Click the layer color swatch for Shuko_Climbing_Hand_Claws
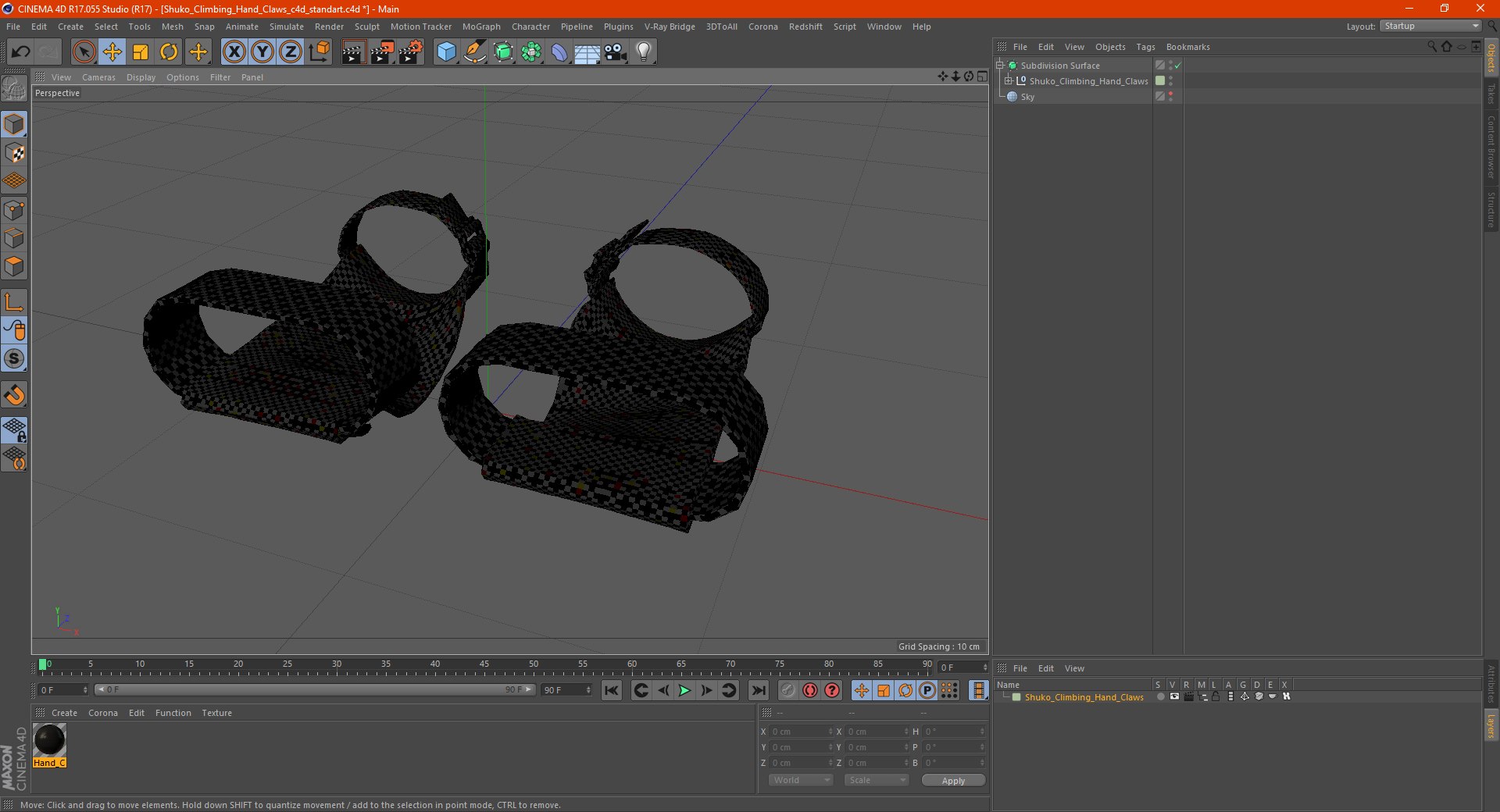Viewport: 1500px width, 812px height. click(x=1016, y=697)
